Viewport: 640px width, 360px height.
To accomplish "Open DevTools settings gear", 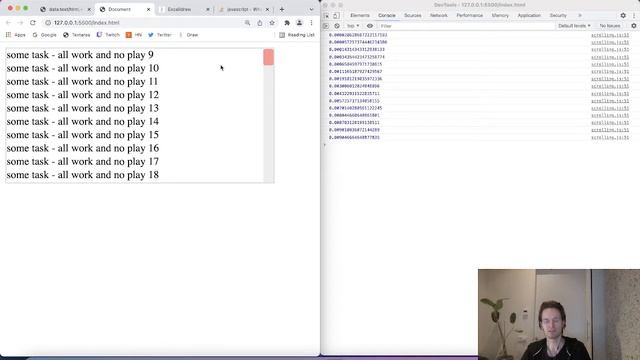I will point(623,16).
